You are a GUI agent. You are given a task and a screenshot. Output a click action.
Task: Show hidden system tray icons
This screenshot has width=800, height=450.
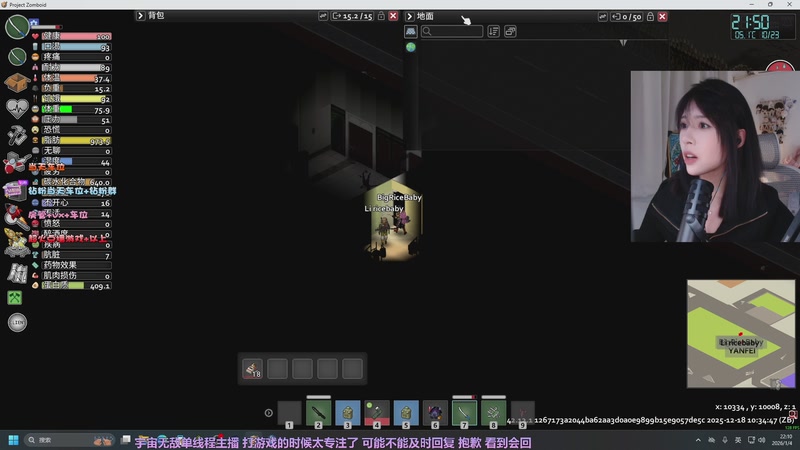click(x=698, y=440)
